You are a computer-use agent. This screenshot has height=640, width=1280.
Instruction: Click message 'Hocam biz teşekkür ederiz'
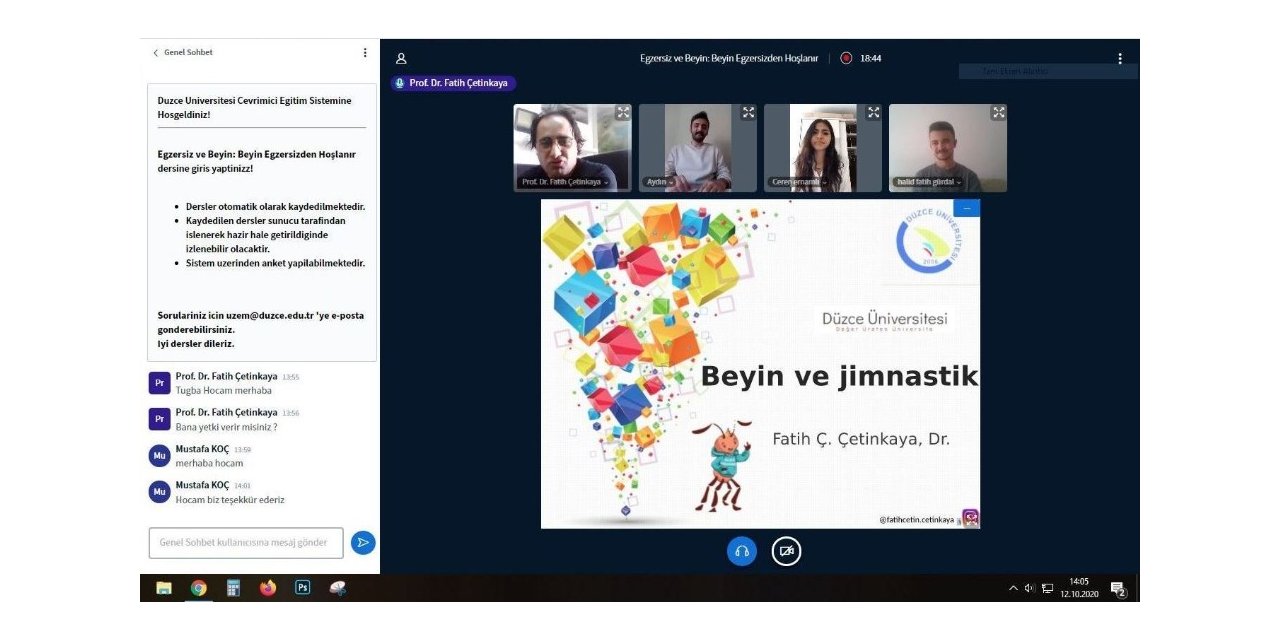tap(230, 500)
